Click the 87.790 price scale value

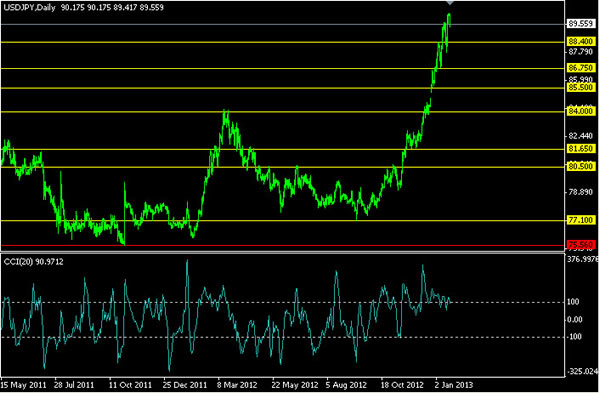click(x=580, y=51)
